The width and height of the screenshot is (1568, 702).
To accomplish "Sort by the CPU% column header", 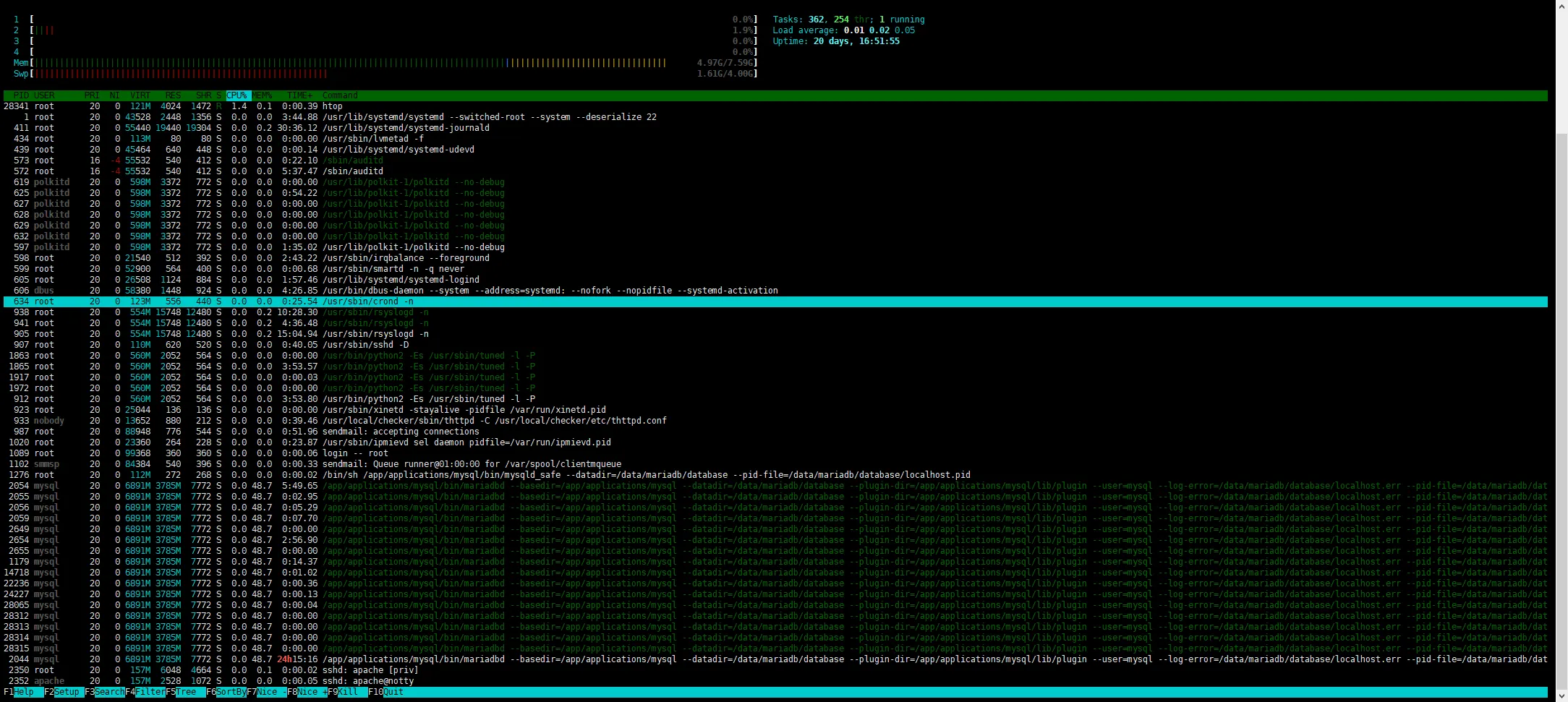I will [237, 95].
